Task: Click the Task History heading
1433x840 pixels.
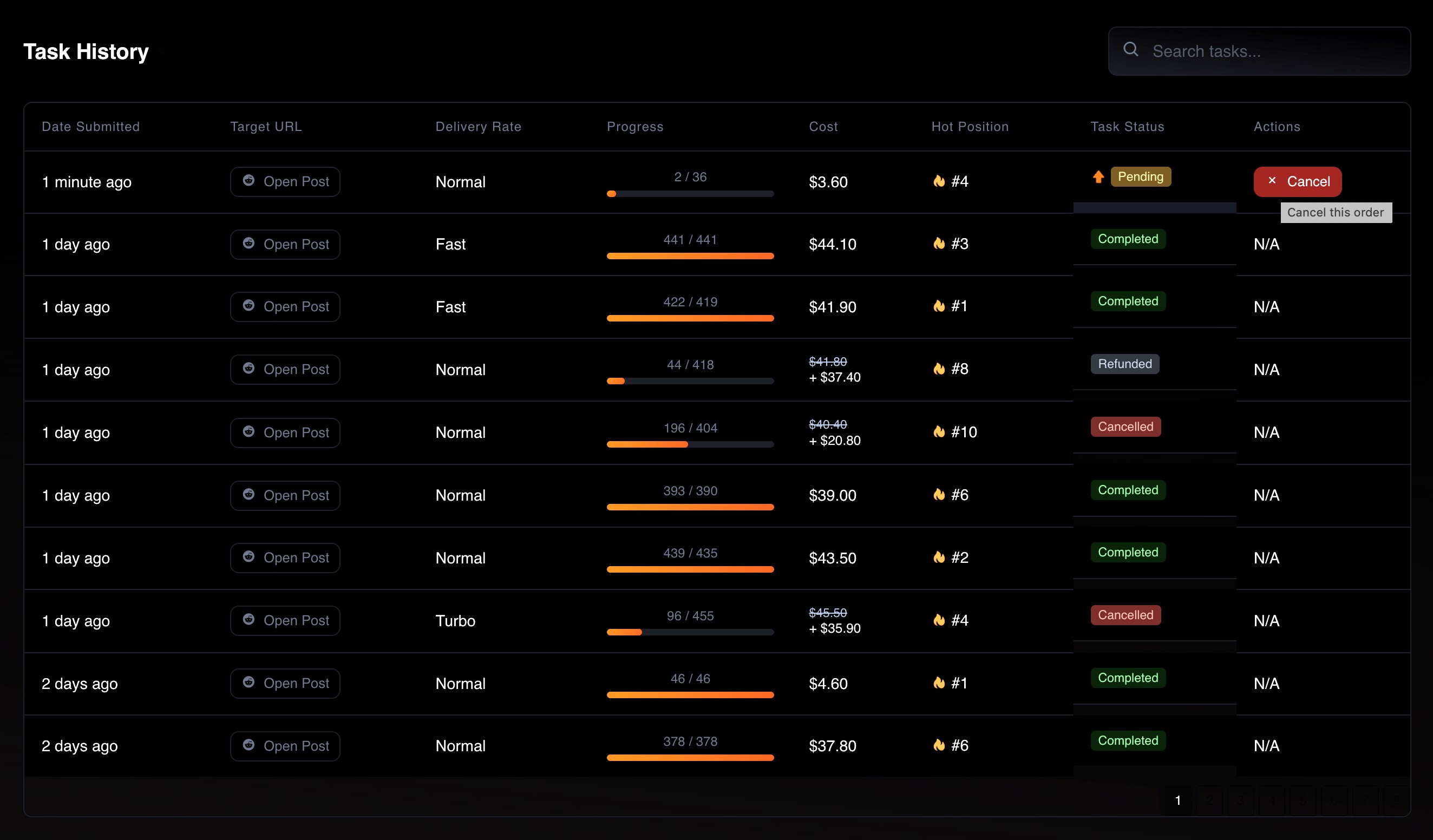Action: click(86, 52)
